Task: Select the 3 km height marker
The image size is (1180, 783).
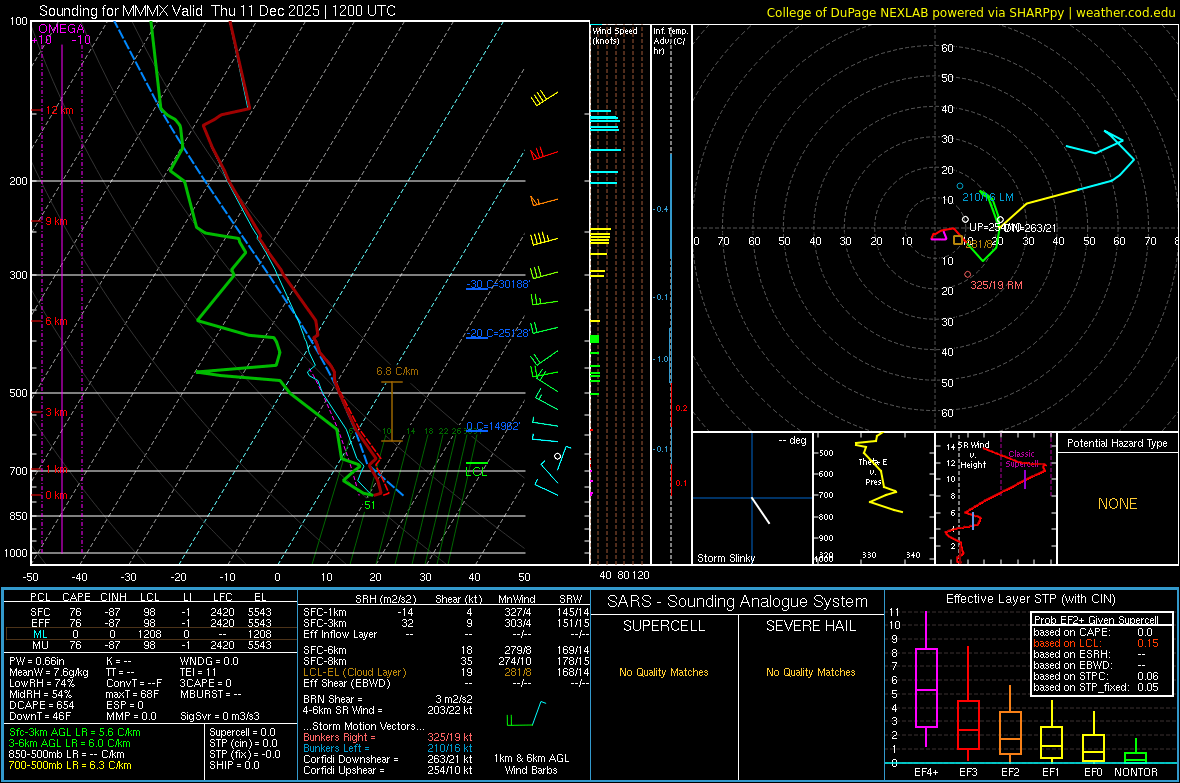Action: tap(56, 413)
